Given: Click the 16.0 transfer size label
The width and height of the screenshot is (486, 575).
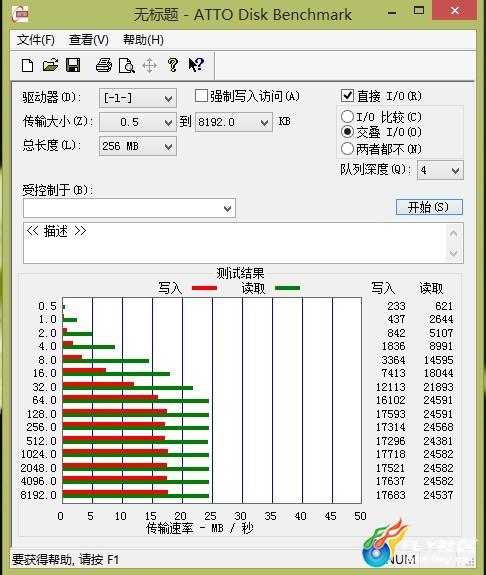Looking at the screenshot, I should point(44,373).
